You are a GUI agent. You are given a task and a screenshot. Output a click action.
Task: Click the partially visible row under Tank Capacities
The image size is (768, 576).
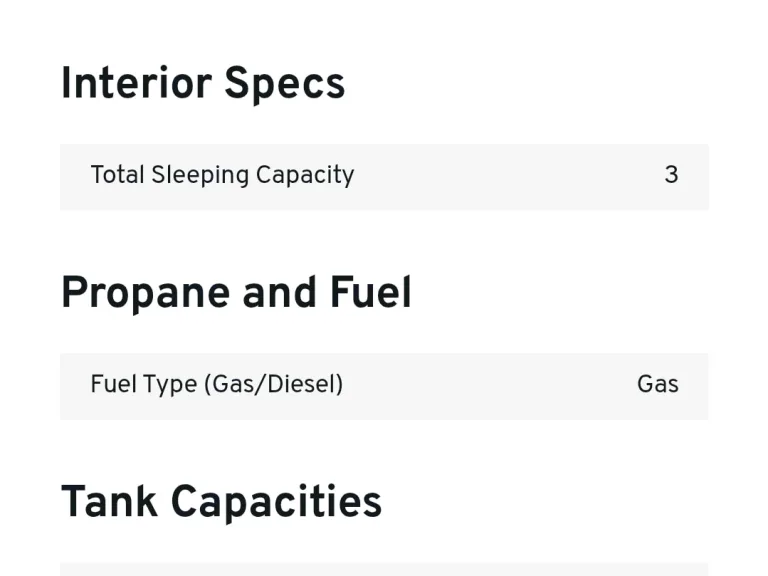click(x=384, y=569)
